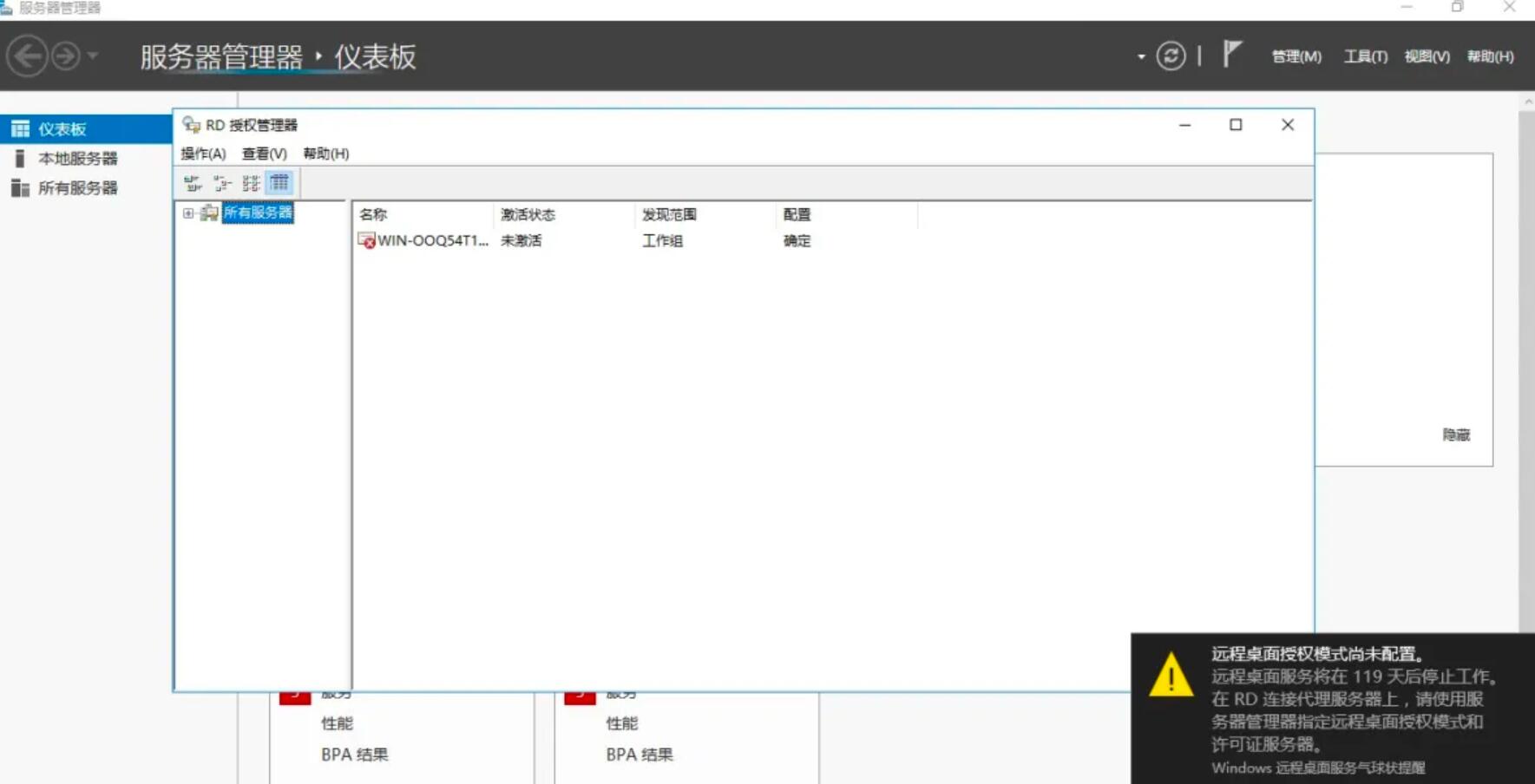Open the notifications flag icon
1535x784 pixels.
(1231, 55)
